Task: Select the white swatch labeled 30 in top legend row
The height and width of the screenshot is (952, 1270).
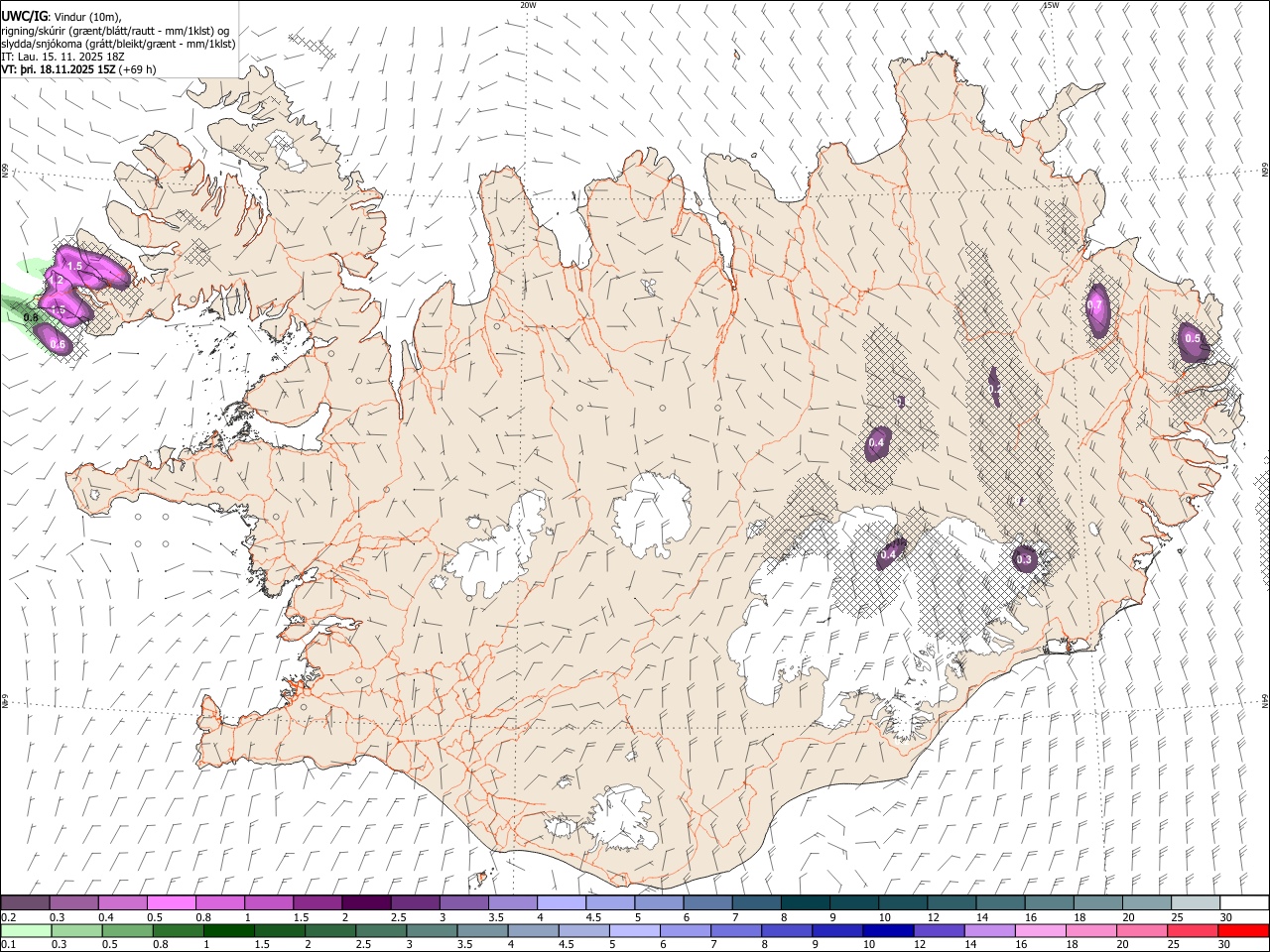Action: (x=1244, y=903)
